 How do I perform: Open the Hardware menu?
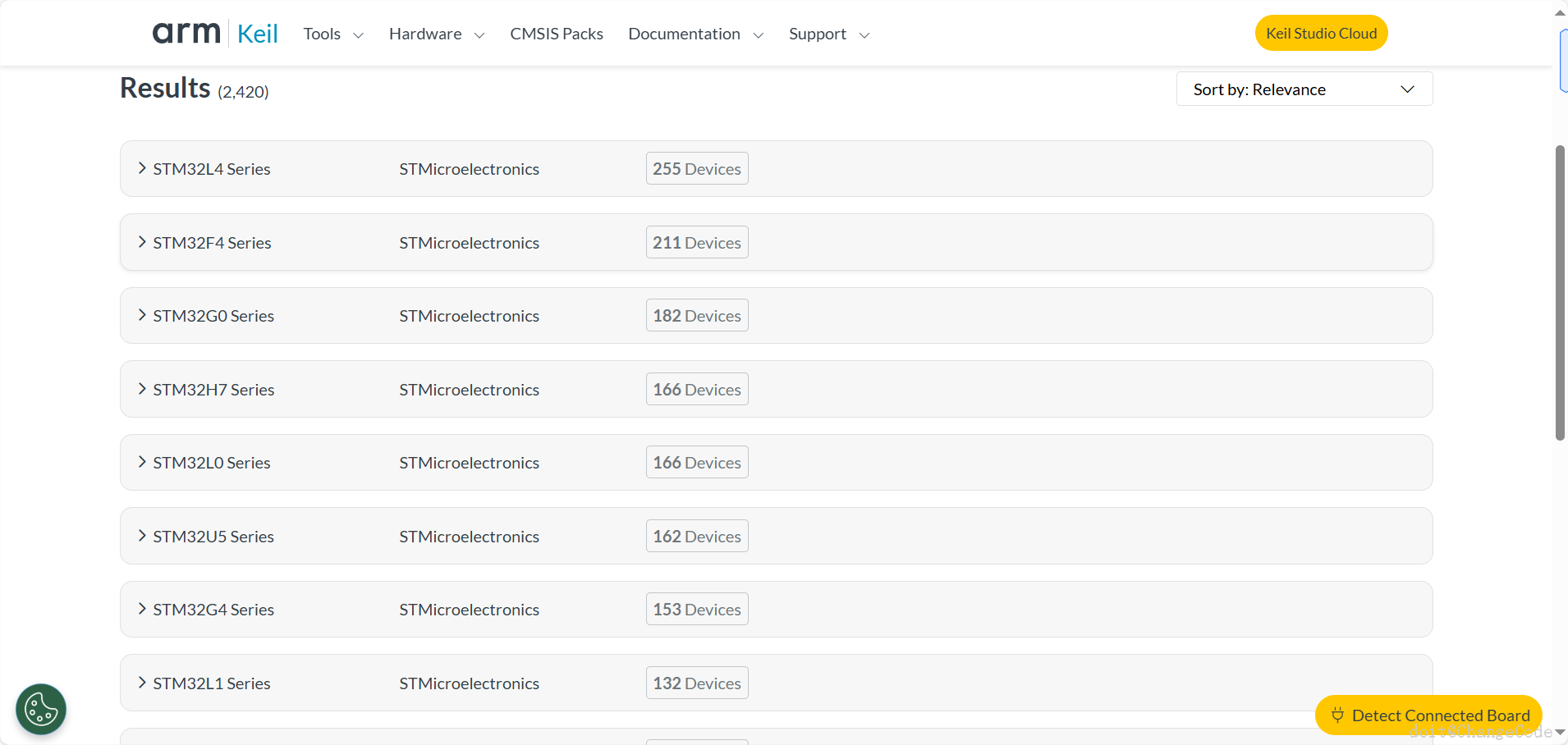pos(436,34)
